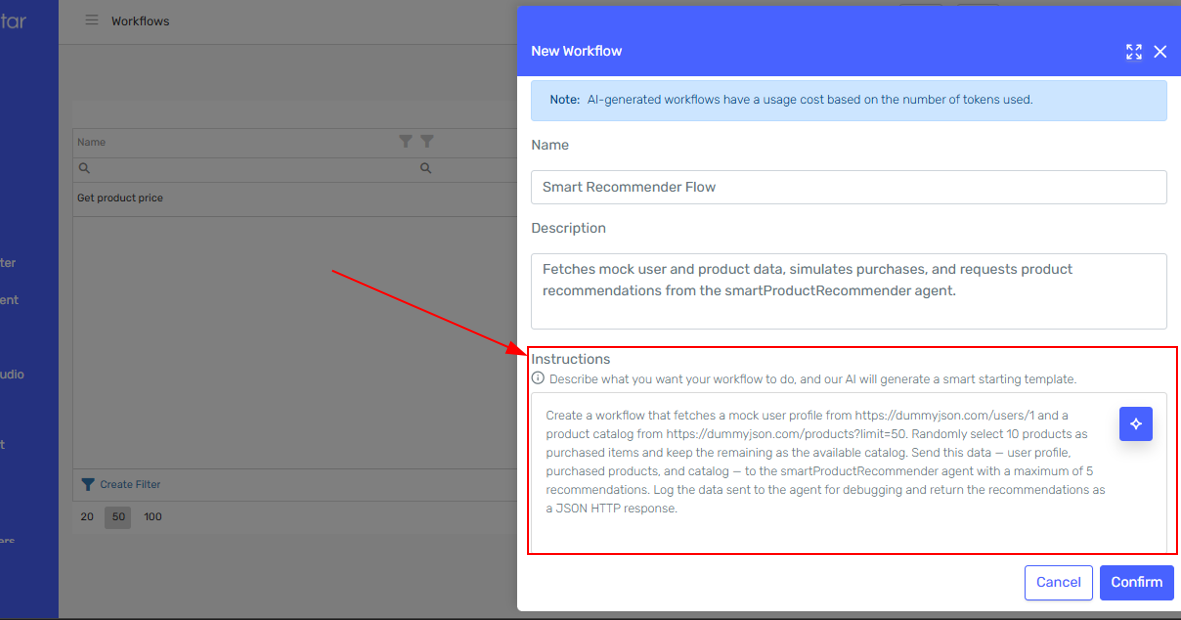Select page size 50
This screenshot has width=1181, height=620.
(x=119, y=517)
